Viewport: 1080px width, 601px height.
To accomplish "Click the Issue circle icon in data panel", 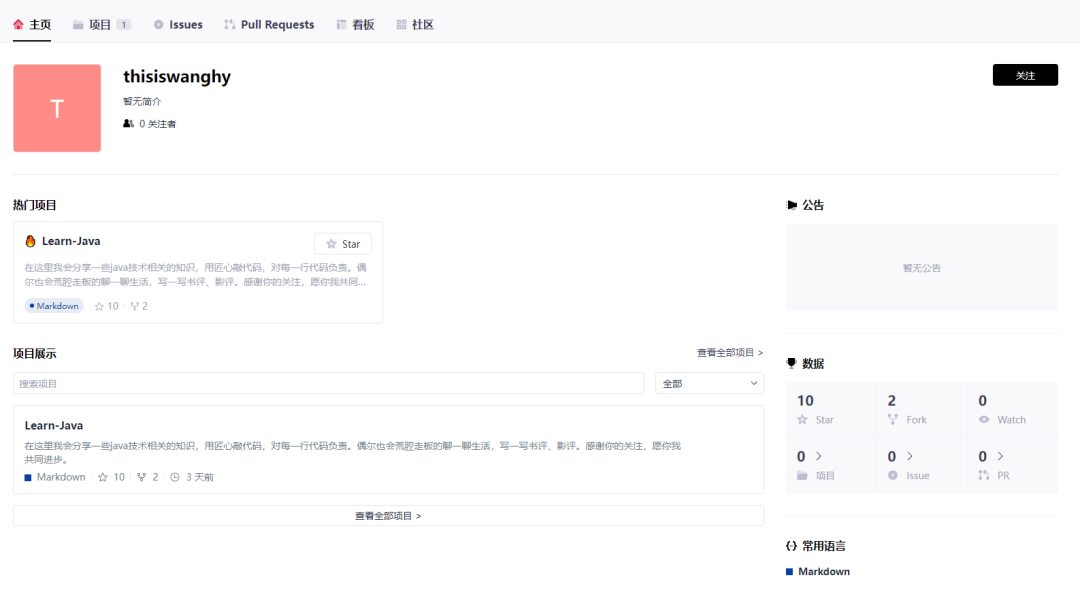I will pos(893,476).
